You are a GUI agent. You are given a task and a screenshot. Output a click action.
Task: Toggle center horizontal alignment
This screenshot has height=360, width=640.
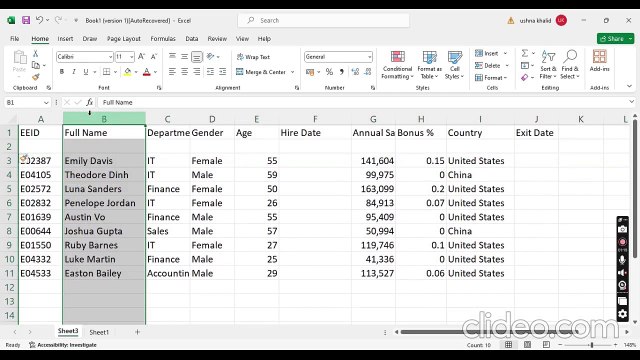184,72
